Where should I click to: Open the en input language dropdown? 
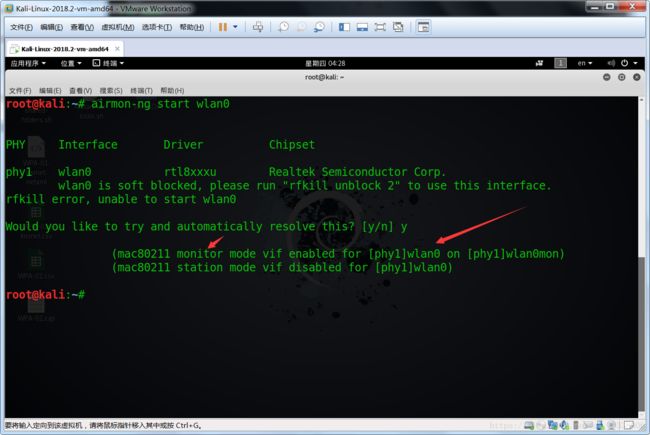tap(585, 63)
